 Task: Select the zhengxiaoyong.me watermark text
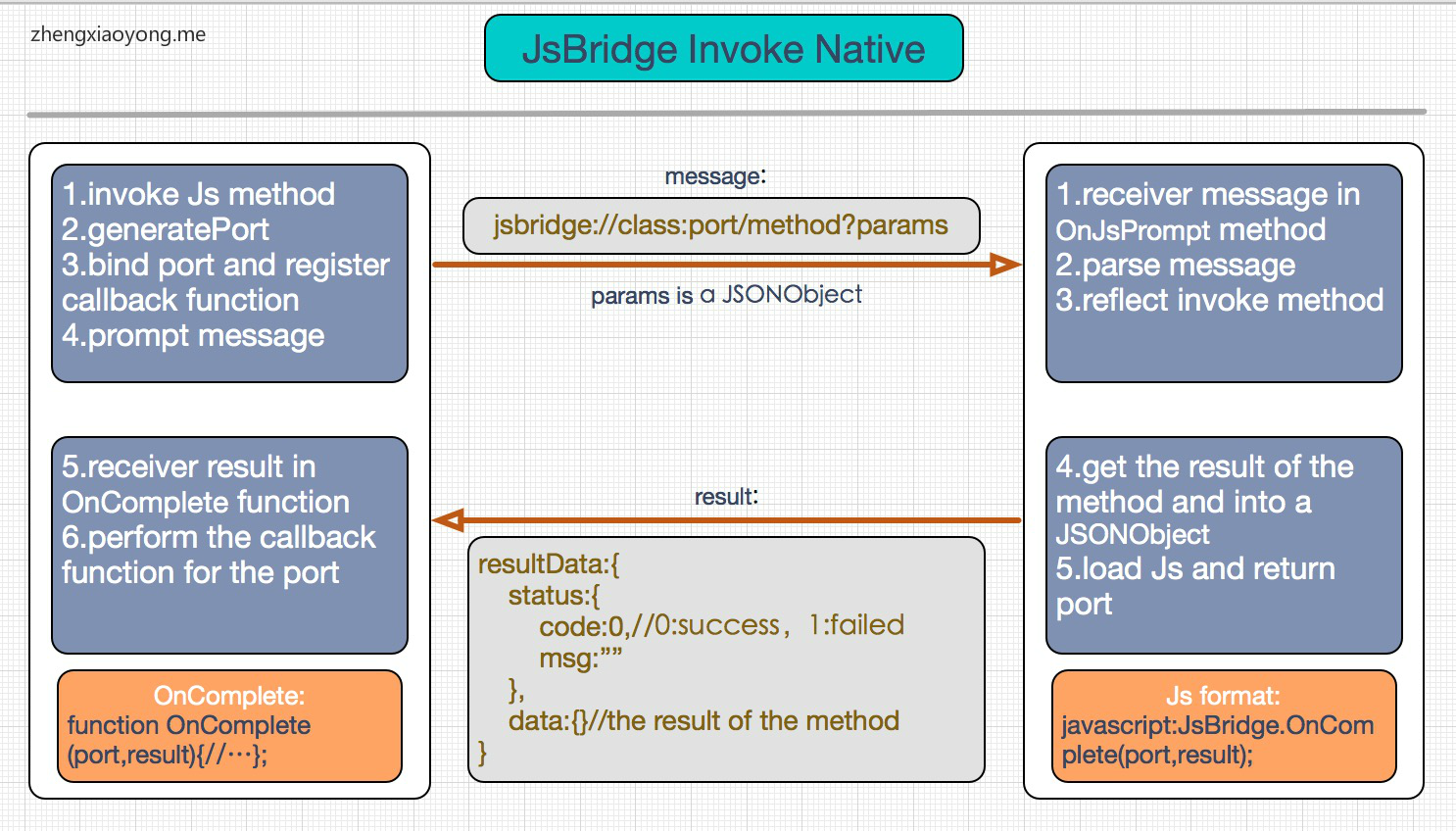[x=119, y=34]
